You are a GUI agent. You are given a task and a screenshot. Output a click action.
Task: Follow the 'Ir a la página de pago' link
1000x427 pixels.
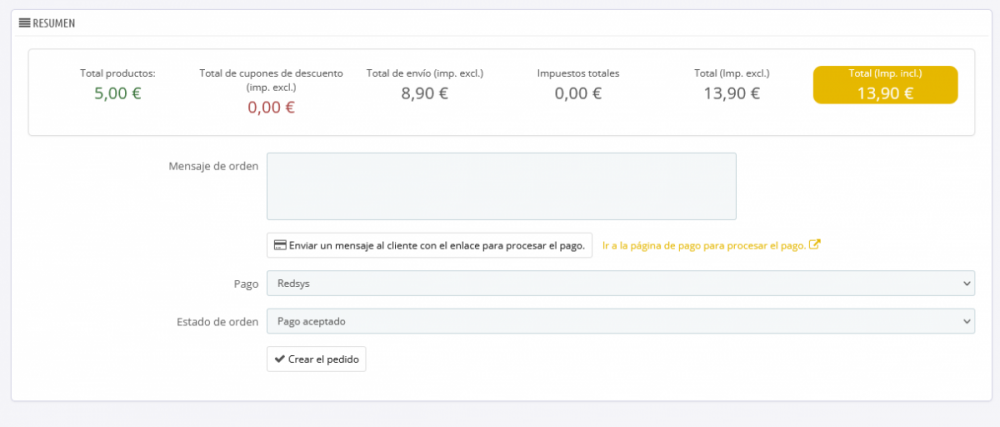[704, 245]
